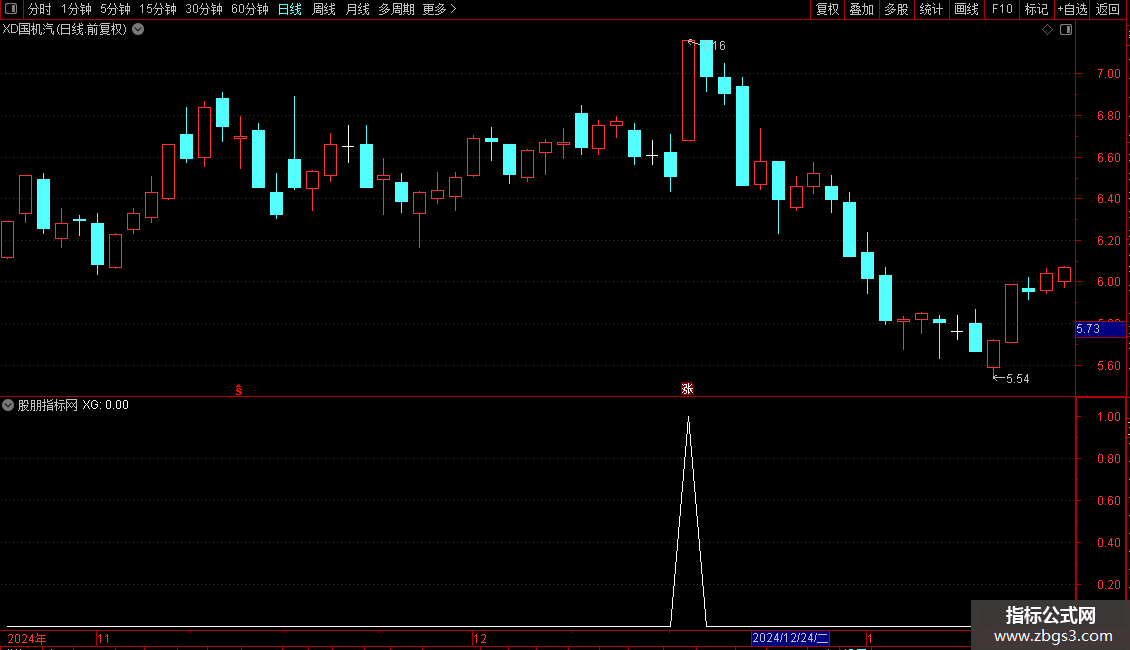Image resolution: width=1130 pixels, height=650 pixels.
Task: Toggle the side panel icon in chart corner
Action: pyautogui.click(x=1066, y=30)
